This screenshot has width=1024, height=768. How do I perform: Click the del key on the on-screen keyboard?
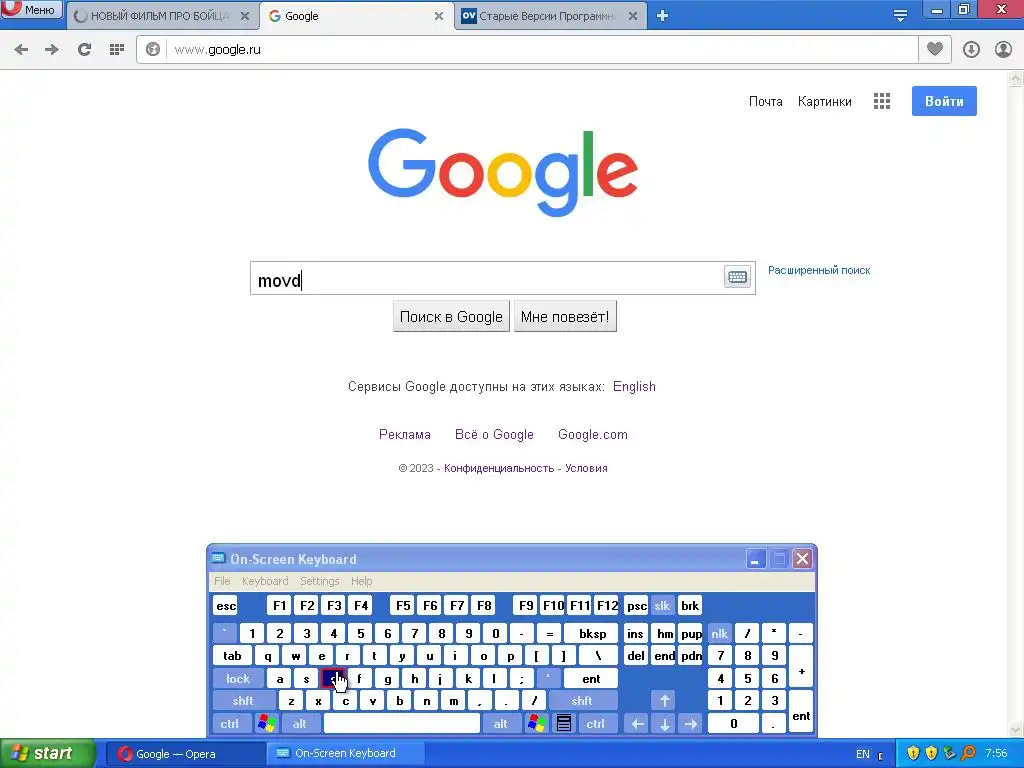pos(636,656)
